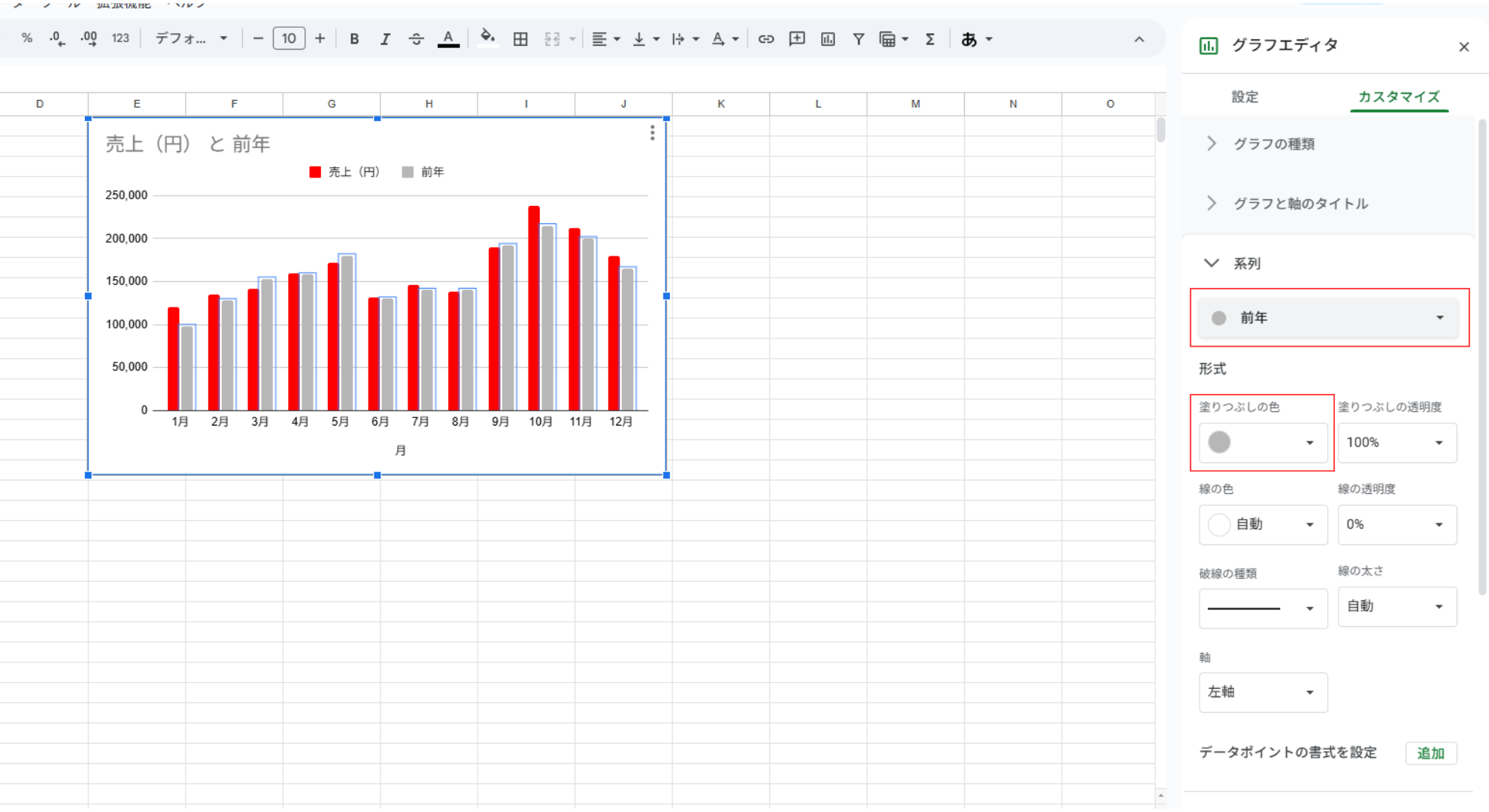Open the 前年 series dropdown
Image resolution: width=1489 pixels, height=812 pixels.
point(1328,318)
